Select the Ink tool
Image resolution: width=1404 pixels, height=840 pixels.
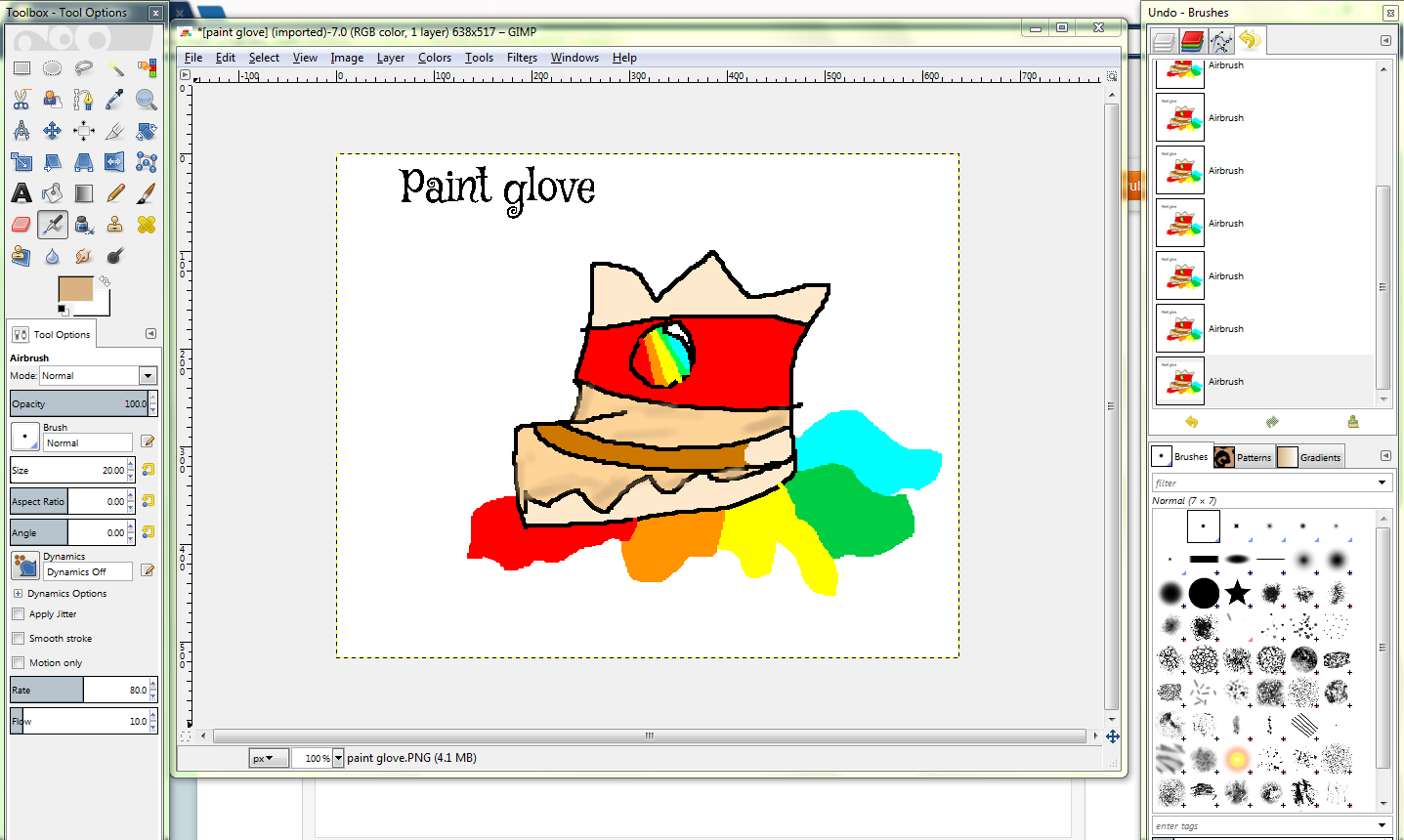pyautogui.click(x=84, y=225)
